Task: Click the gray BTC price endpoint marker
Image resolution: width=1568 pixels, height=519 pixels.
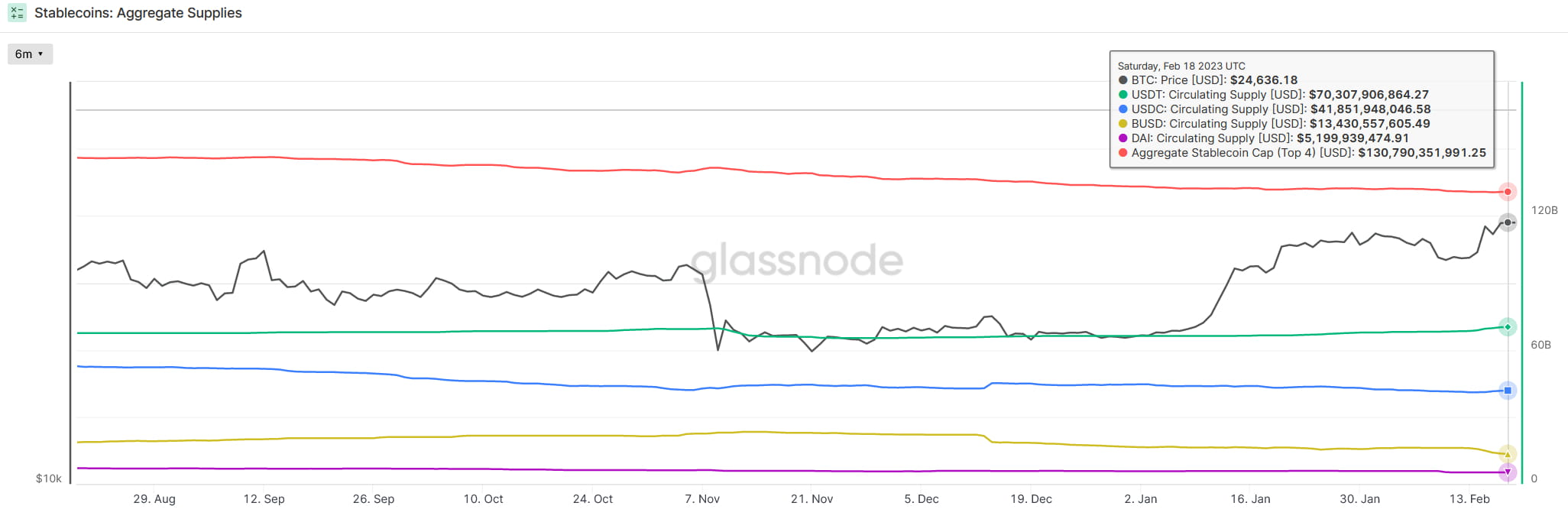Action: pos(1507,222)
